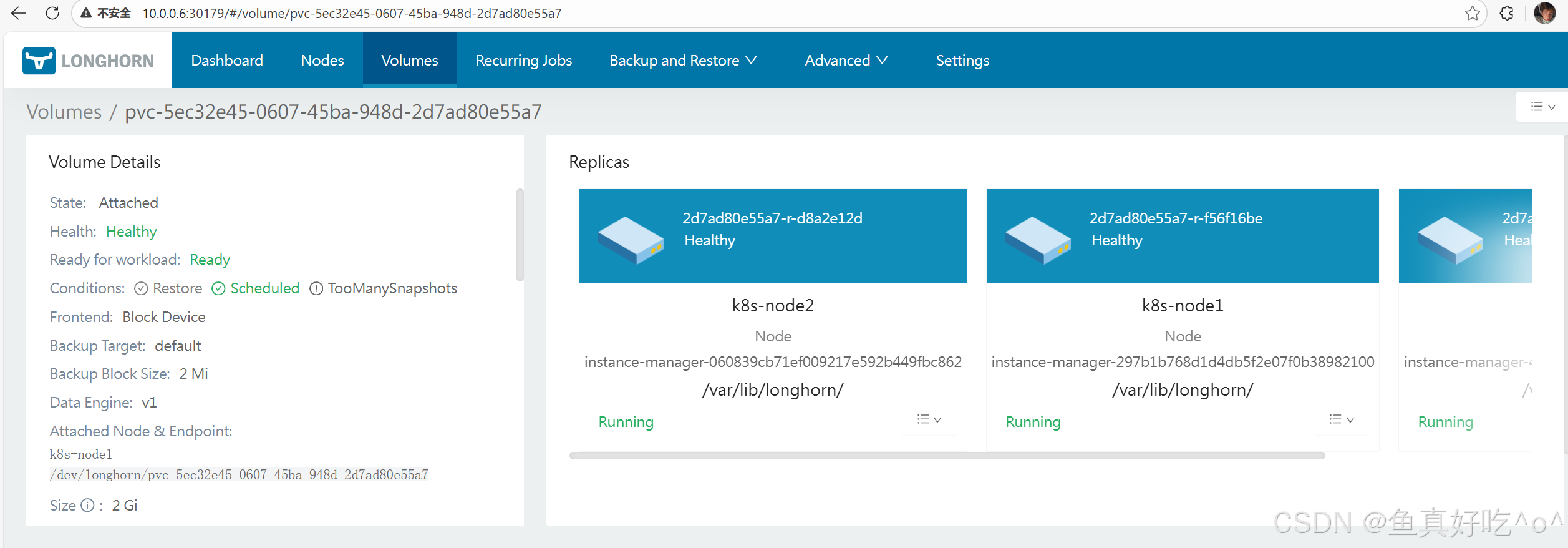The height and width of the screenshot is (548, 1568).
Task: Click the Running status of the k8s-node1 replica
Action: pos(1033,422)
